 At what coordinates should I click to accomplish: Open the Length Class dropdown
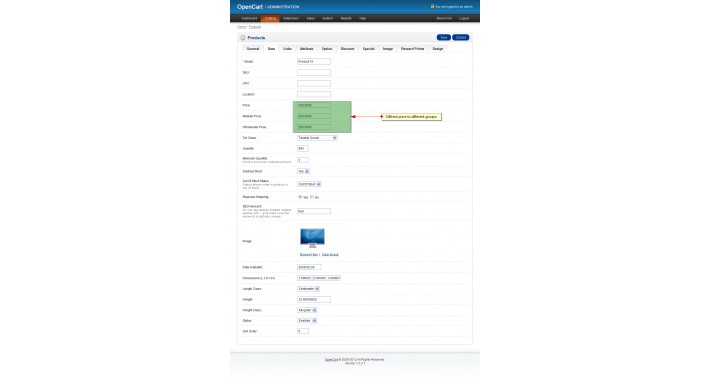click(308, 289)
